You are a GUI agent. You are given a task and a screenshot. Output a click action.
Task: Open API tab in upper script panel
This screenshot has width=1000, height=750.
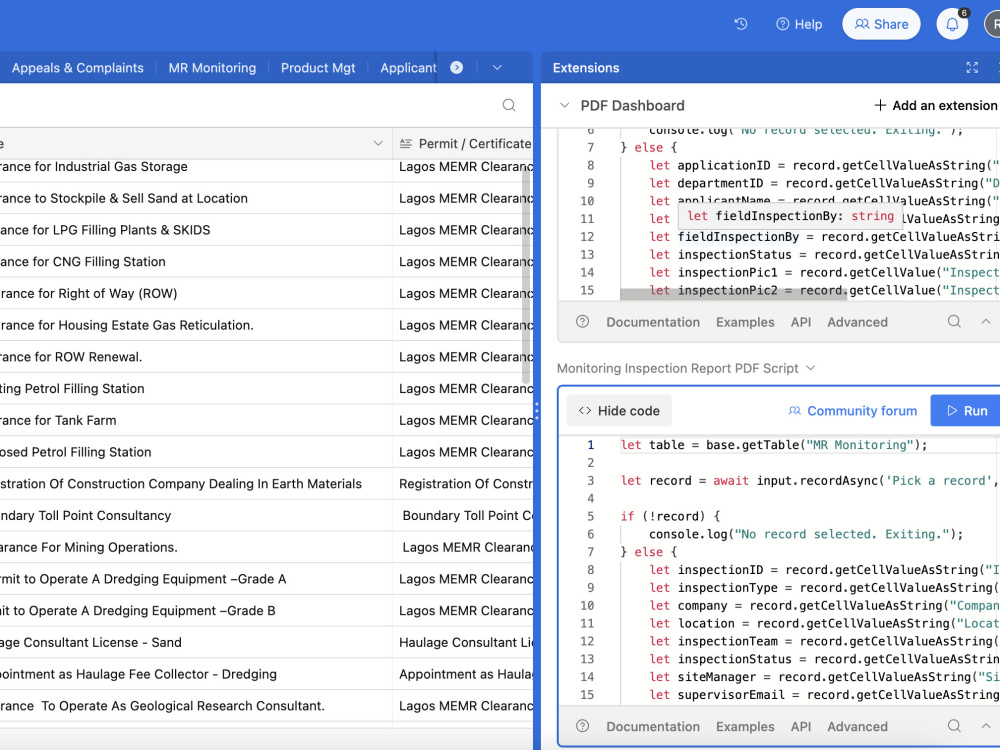point(801,322)
